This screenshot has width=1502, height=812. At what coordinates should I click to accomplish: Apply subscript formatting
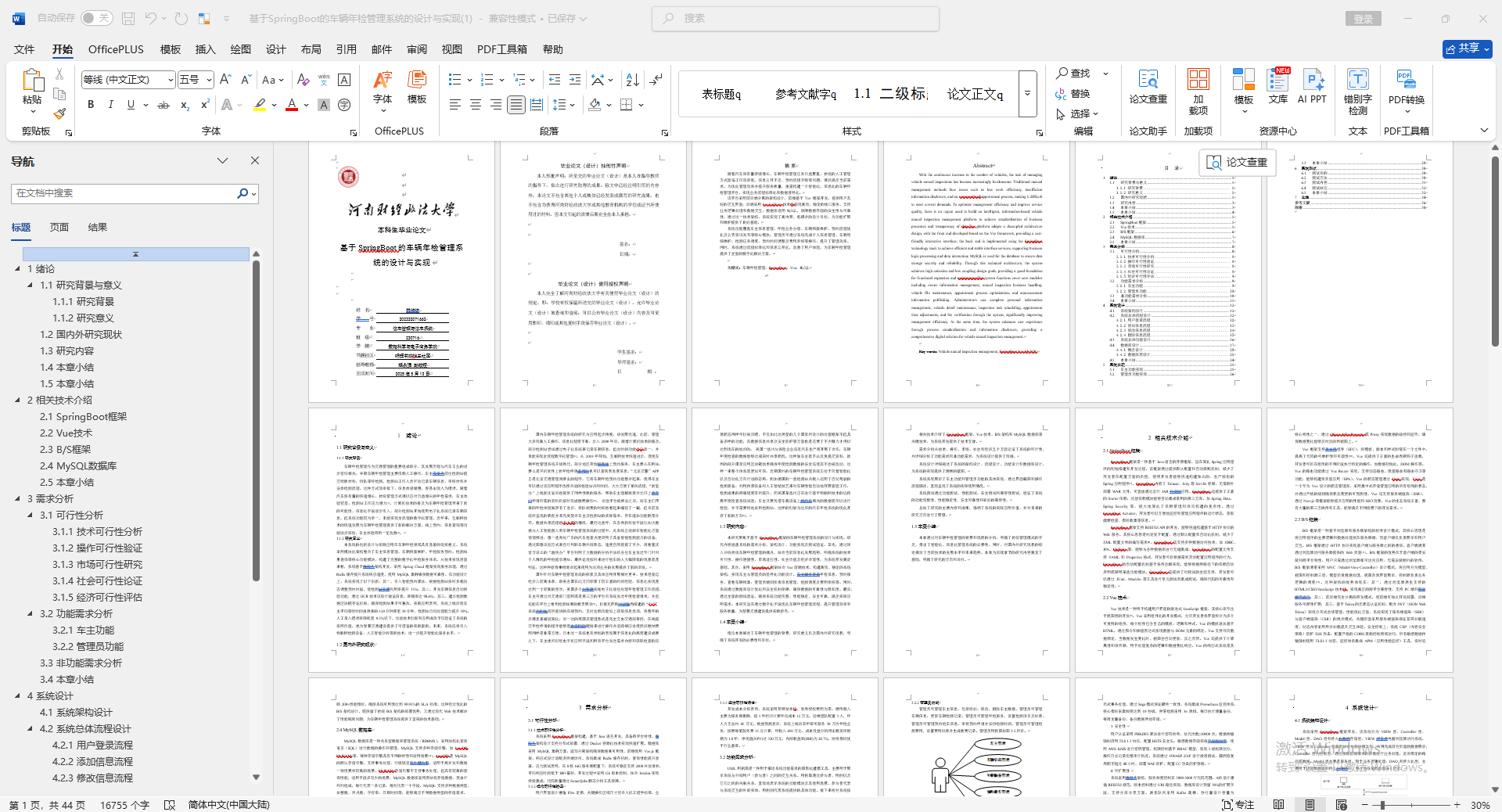(185, 105)
